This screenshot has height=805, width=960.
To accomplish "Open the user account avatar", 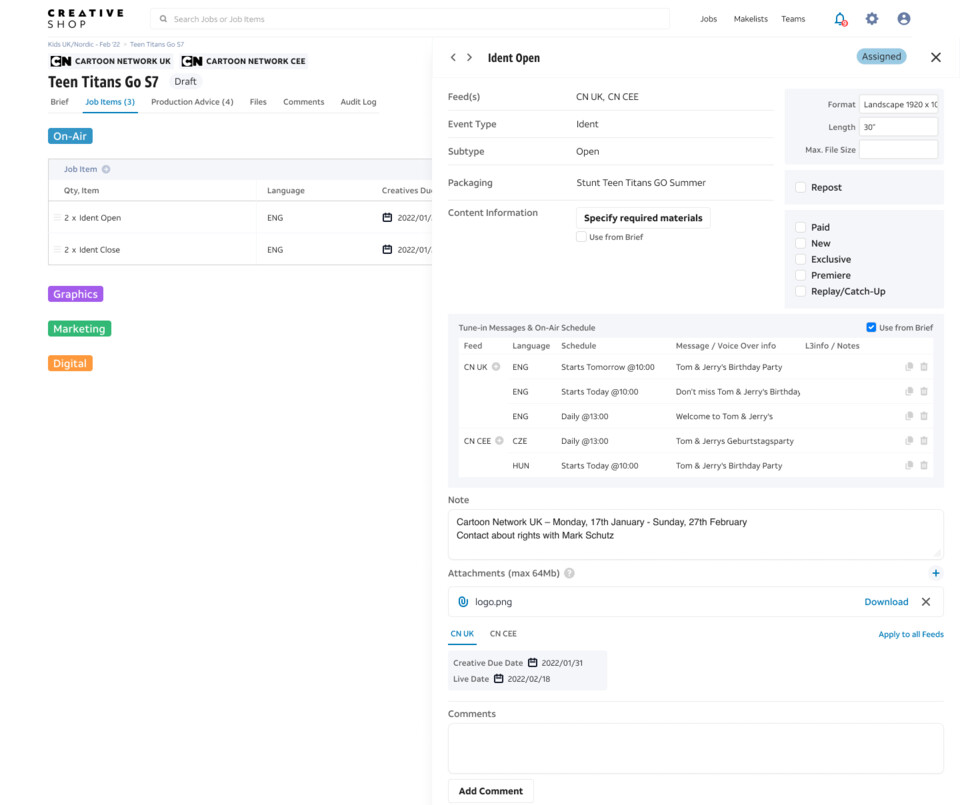I will tap(904, 19).
